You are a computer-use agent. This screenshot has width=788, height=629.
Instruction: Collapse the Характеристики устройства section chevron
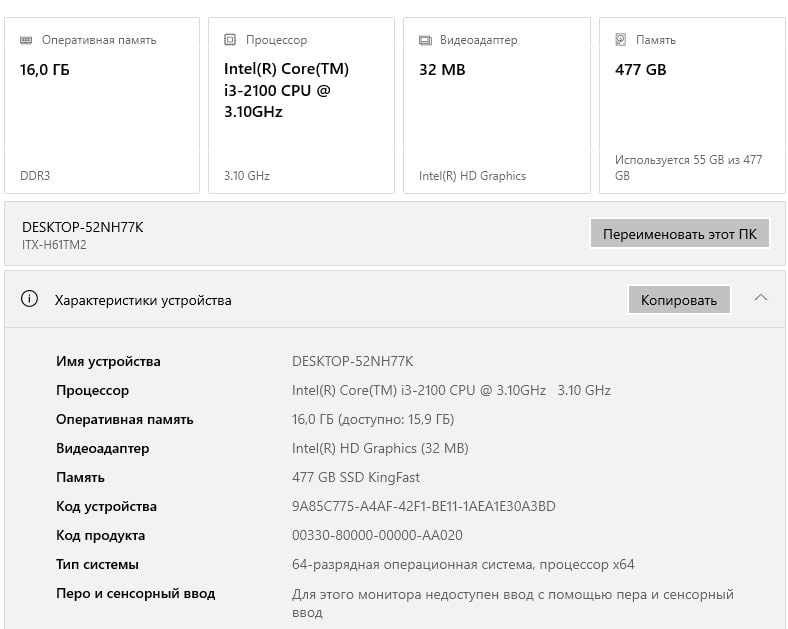(761, 297)
